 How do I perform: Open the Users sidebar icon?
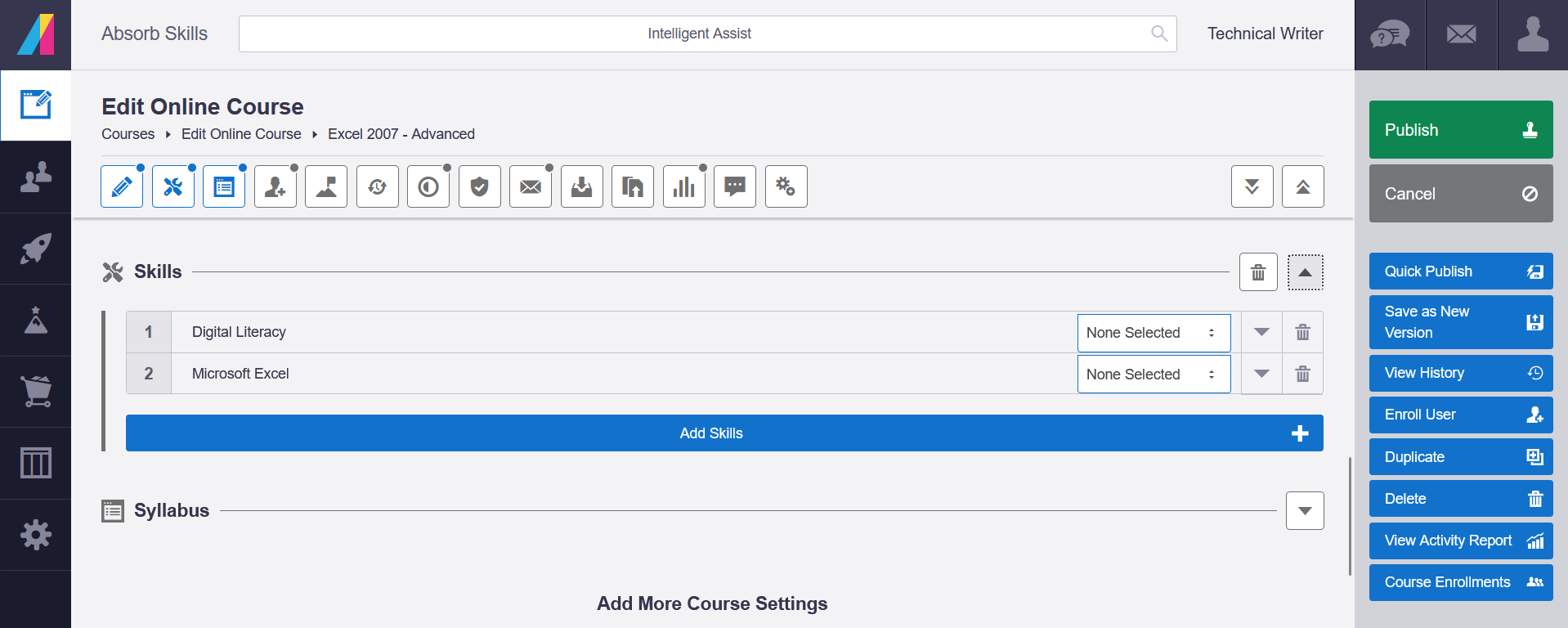point(35,177)
